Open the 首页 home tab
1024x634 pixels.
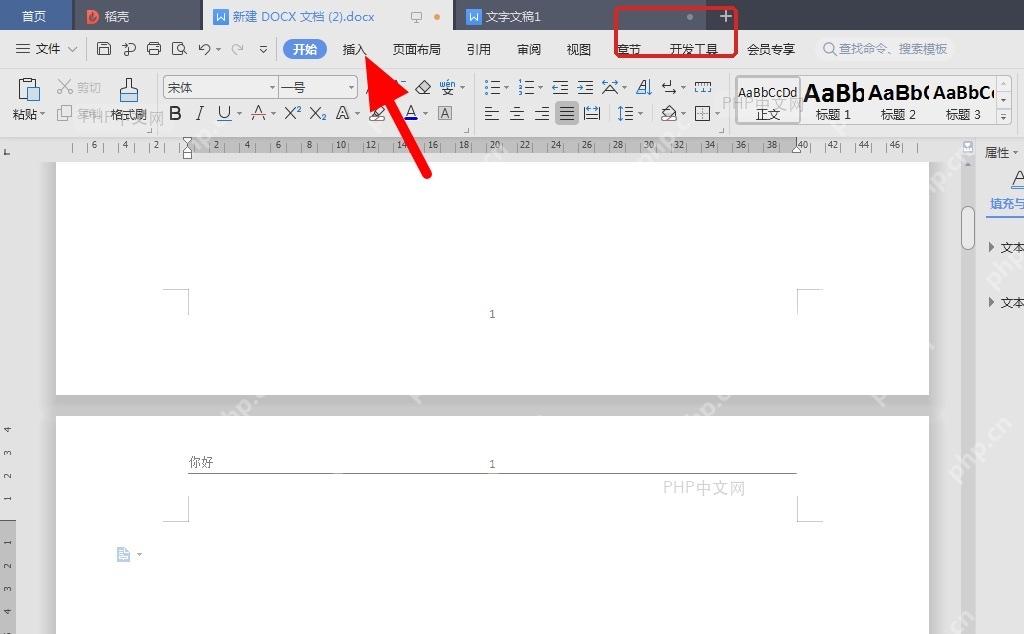34,16
